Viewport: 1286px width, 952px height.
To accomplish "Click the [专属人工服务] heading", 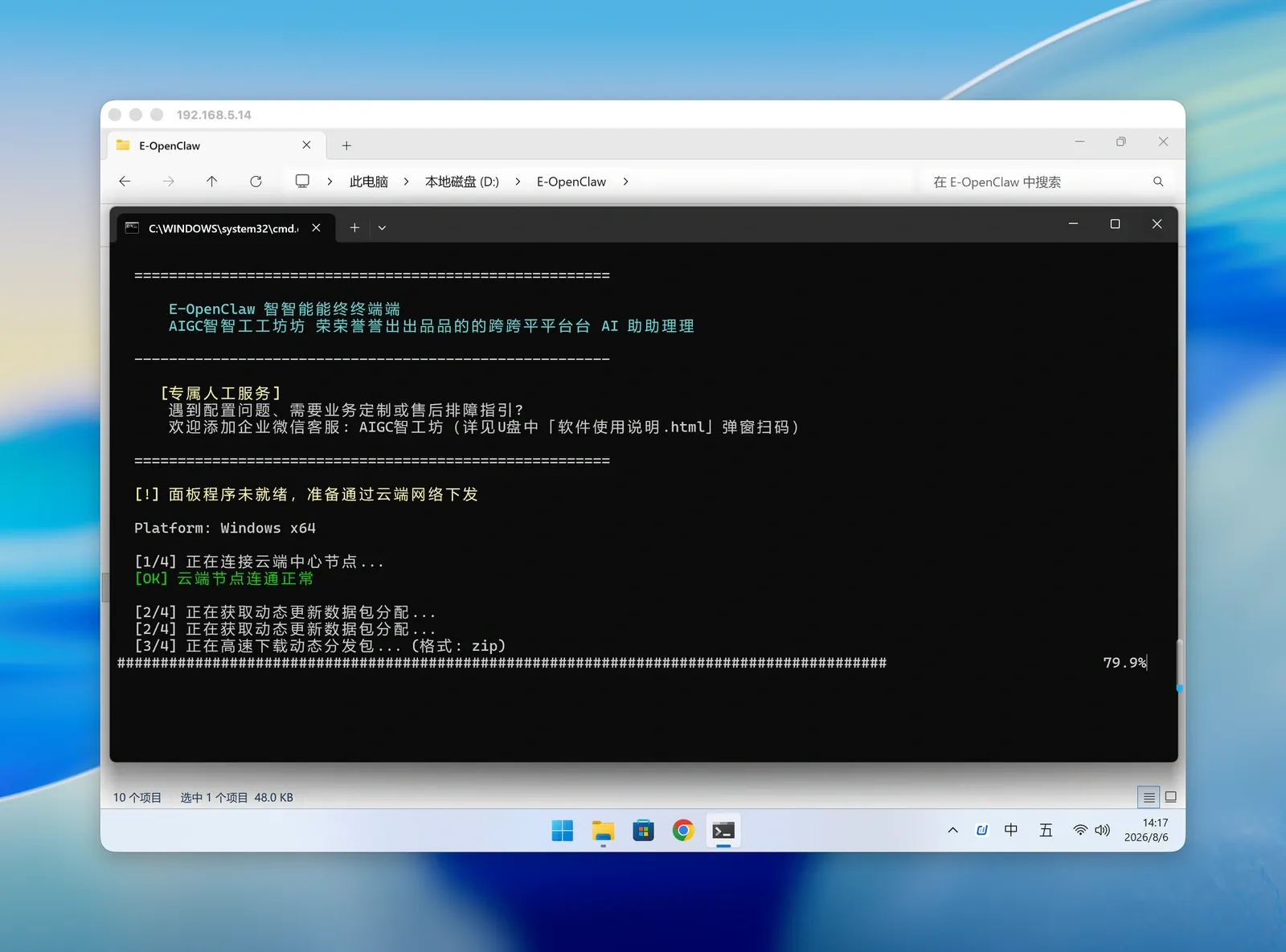I will point(221,393).
